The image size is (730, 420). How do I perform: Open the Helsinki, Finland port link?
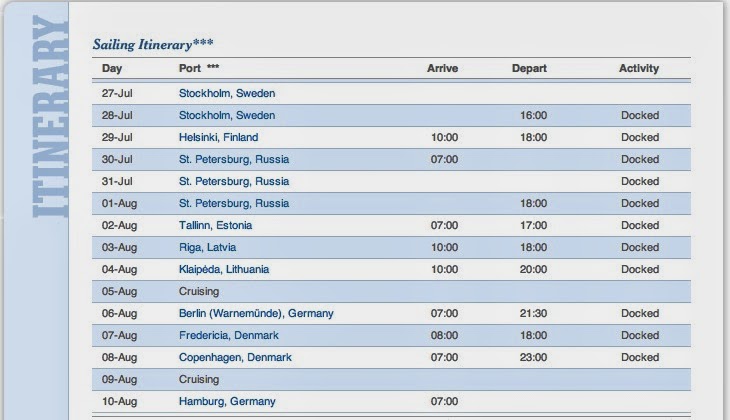[218, 137]
